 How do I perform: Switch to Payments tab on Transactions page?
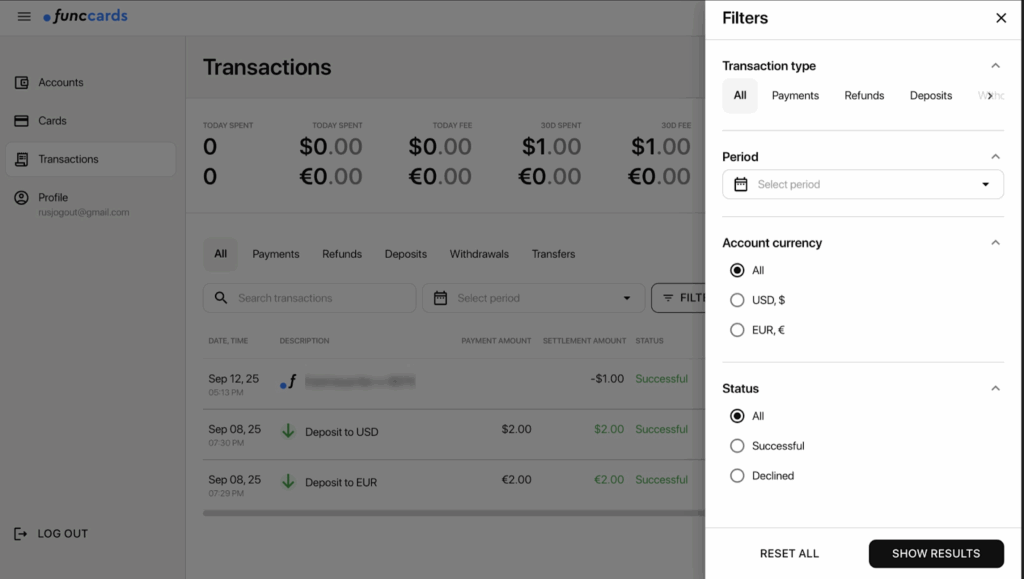[x=276, y=254]
